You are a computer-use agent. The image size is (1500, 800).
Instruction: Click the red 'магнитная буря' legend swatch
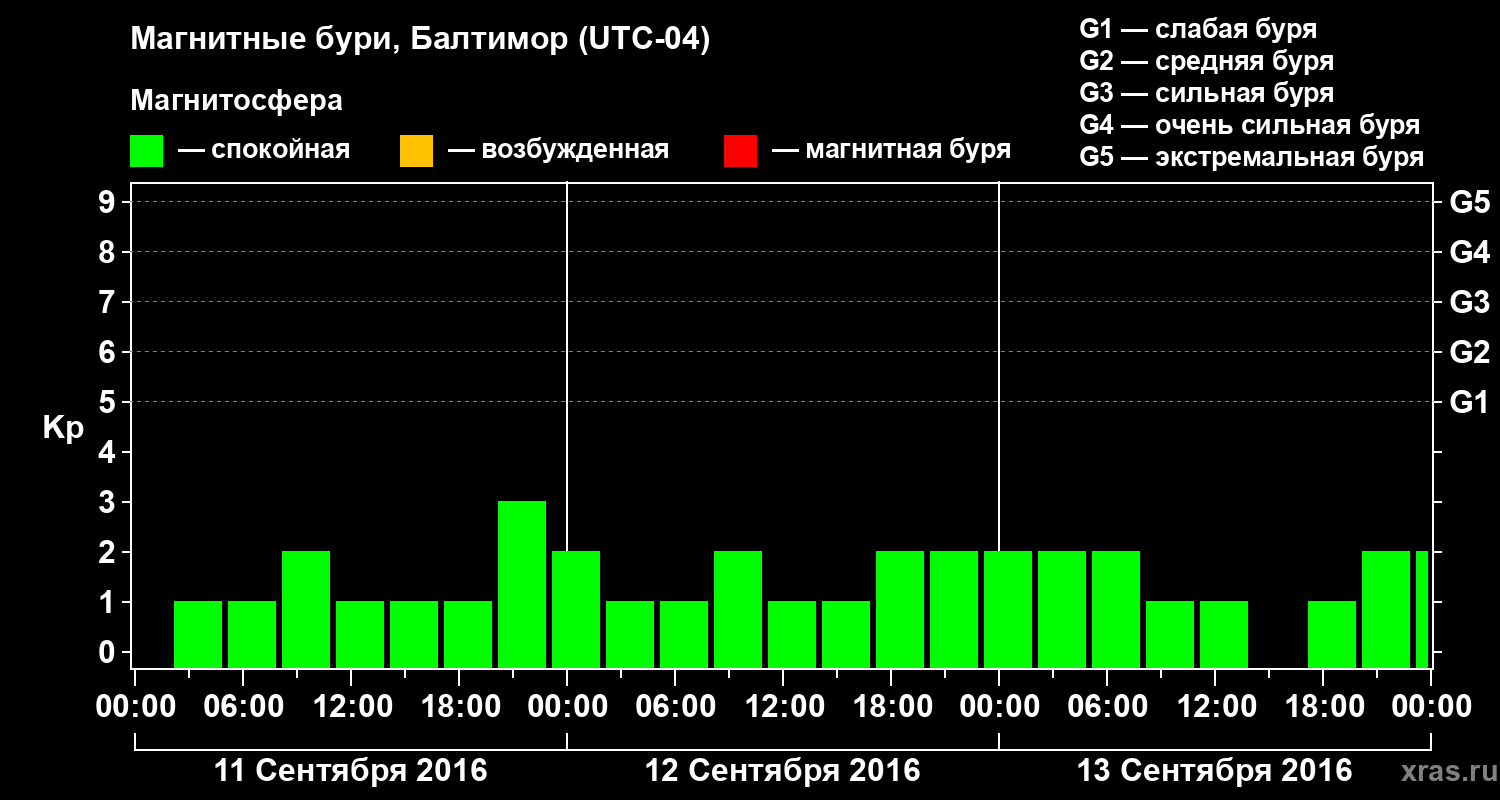tap(740, 151)
